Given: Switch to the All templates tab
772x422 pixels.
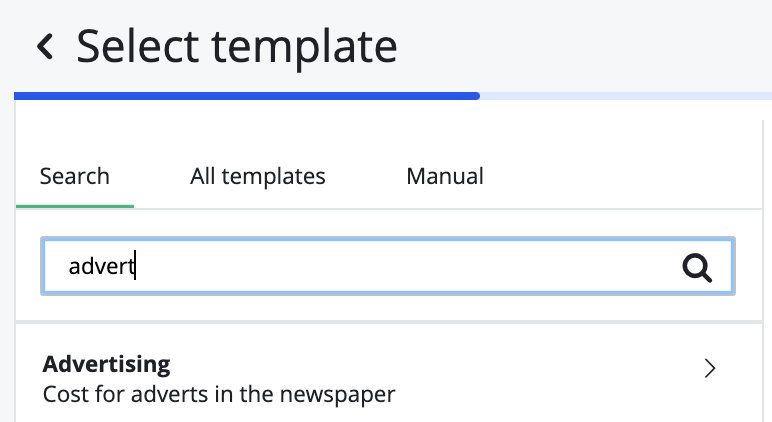Looking at the screenshot, I should coord(258,177).
